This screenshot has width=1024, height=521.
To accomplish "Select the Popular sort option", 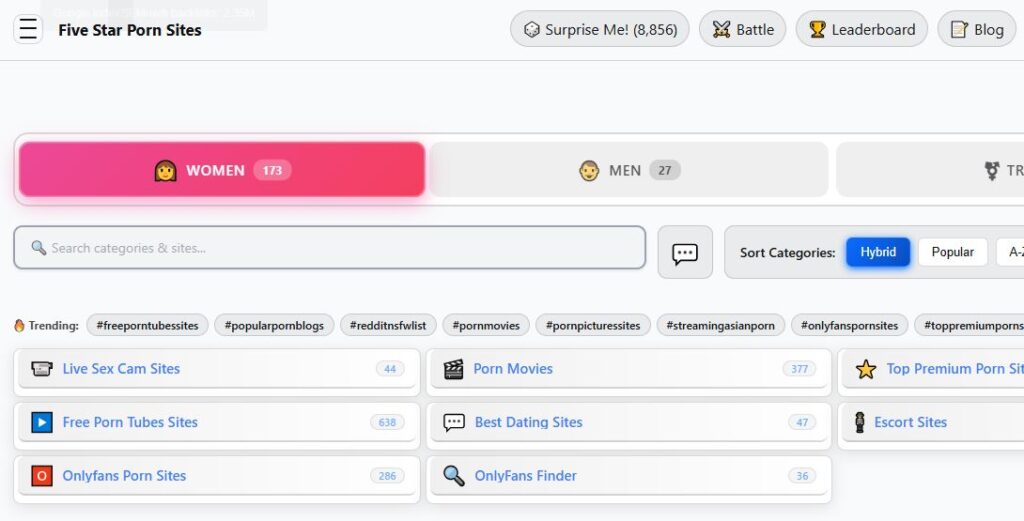I will [x=952, y=252].
